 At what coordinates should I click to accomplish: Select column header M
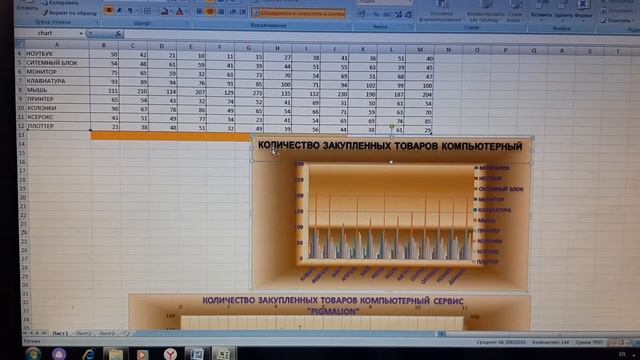(420, 49)
